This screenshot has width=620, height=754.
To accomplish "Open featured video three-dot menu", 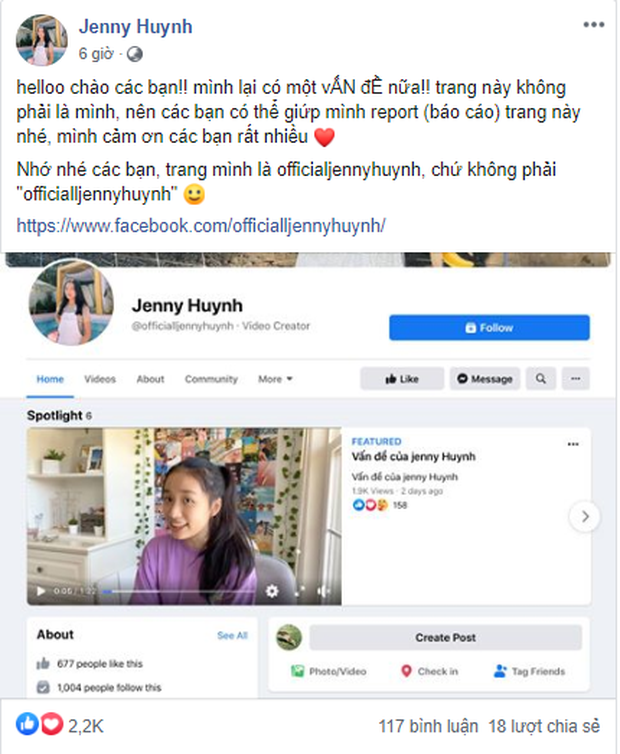I will pos(573,444).
